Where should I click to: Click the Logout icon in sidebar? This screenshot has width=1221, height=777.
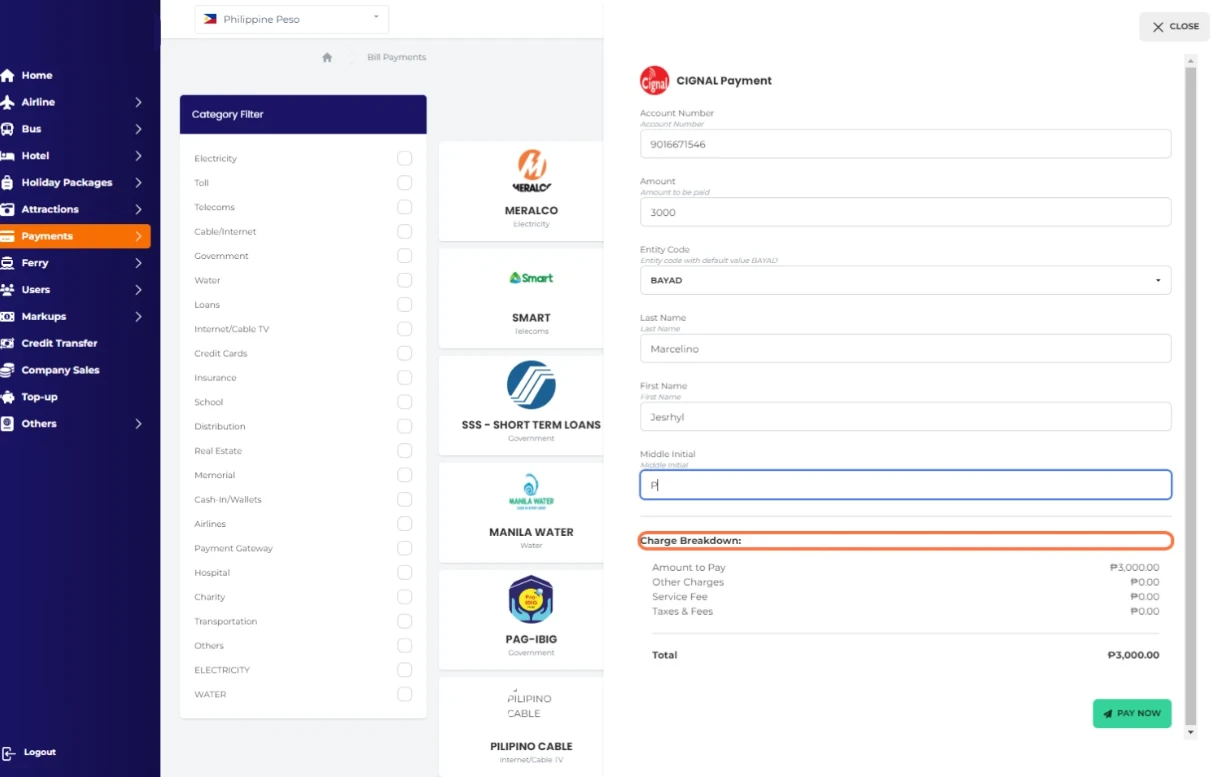pyautogui.click(x=9, y=753)
